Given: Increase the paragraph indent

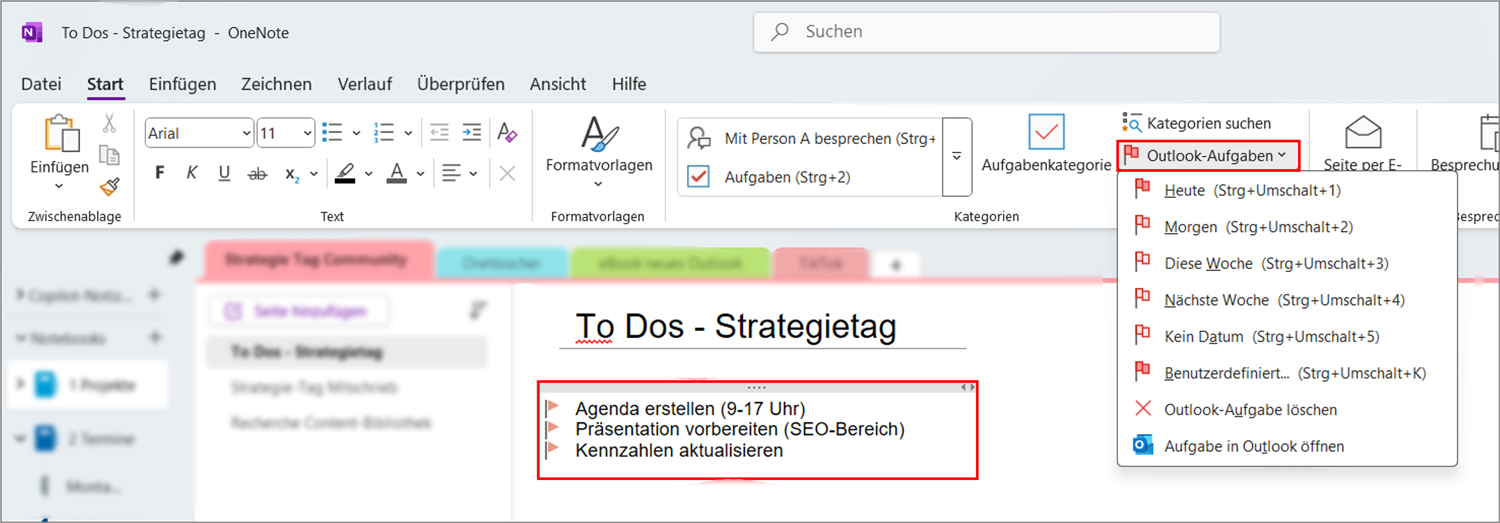Looking at the screenshot, I should point(472,132).
